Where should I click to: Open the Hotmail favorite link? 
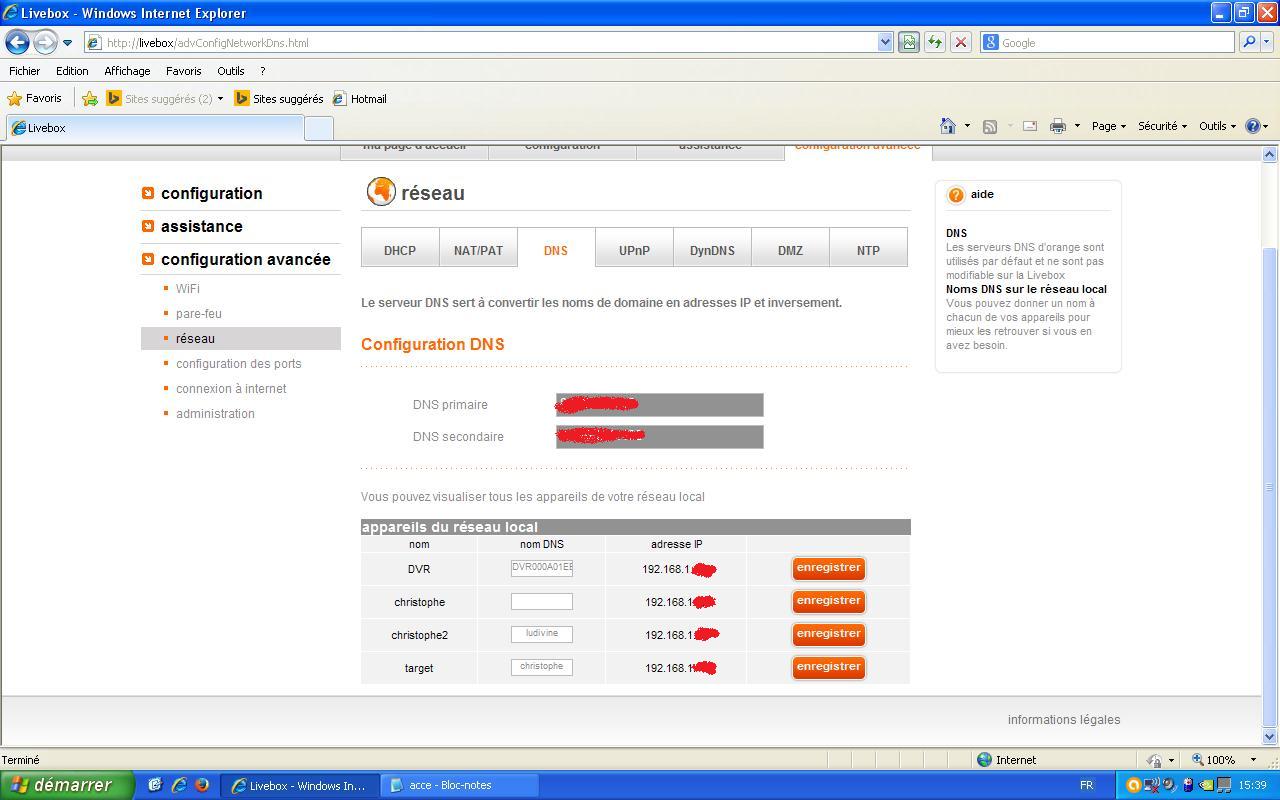[x=360, y=98]
